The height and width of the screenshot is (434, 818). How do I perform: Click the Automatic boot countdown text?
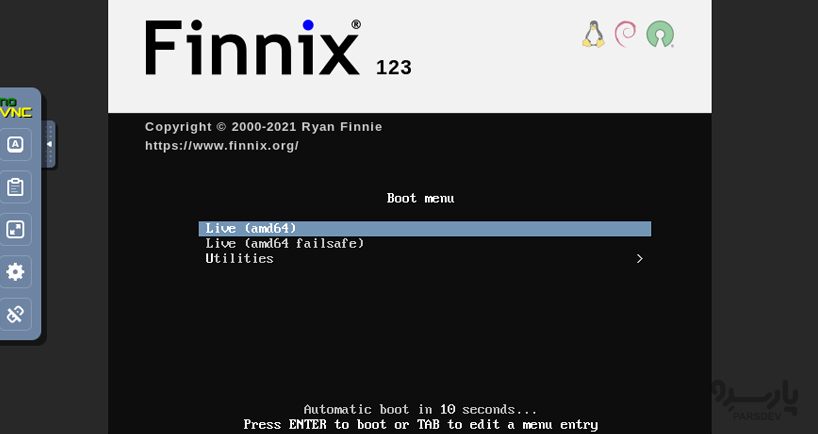[x=420, y=409]
